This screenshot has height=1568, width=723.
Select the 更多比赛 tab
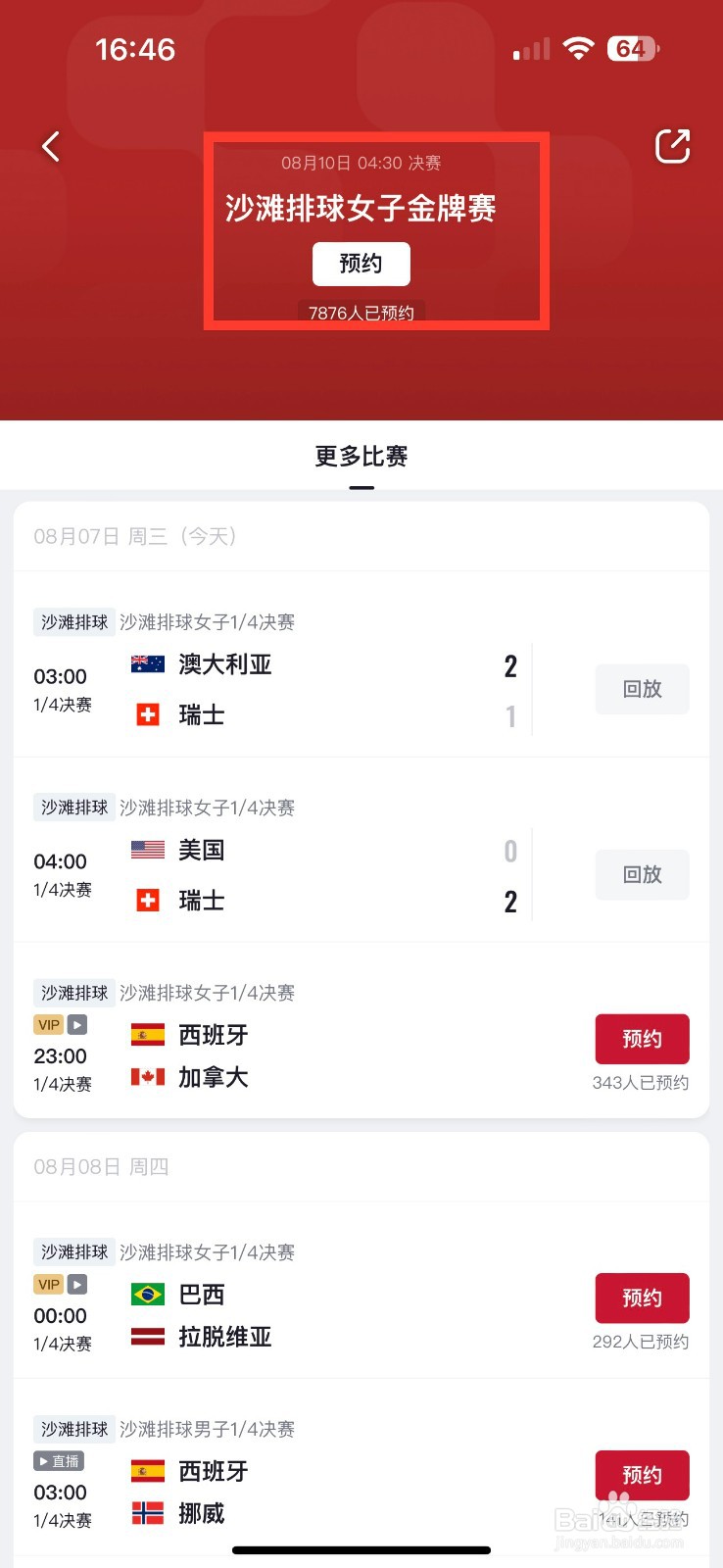tap(361, 457)
